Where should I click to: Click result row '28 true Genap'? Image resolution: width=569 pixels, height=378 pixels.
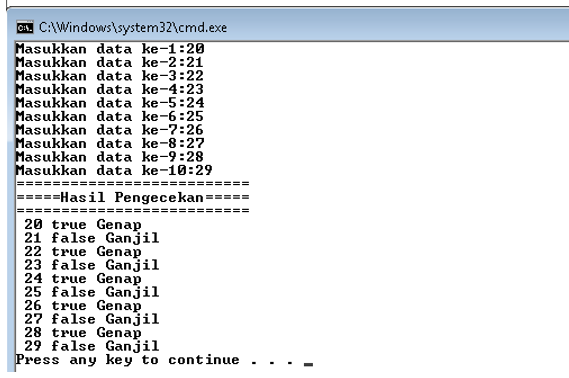(x=83, y=333)
